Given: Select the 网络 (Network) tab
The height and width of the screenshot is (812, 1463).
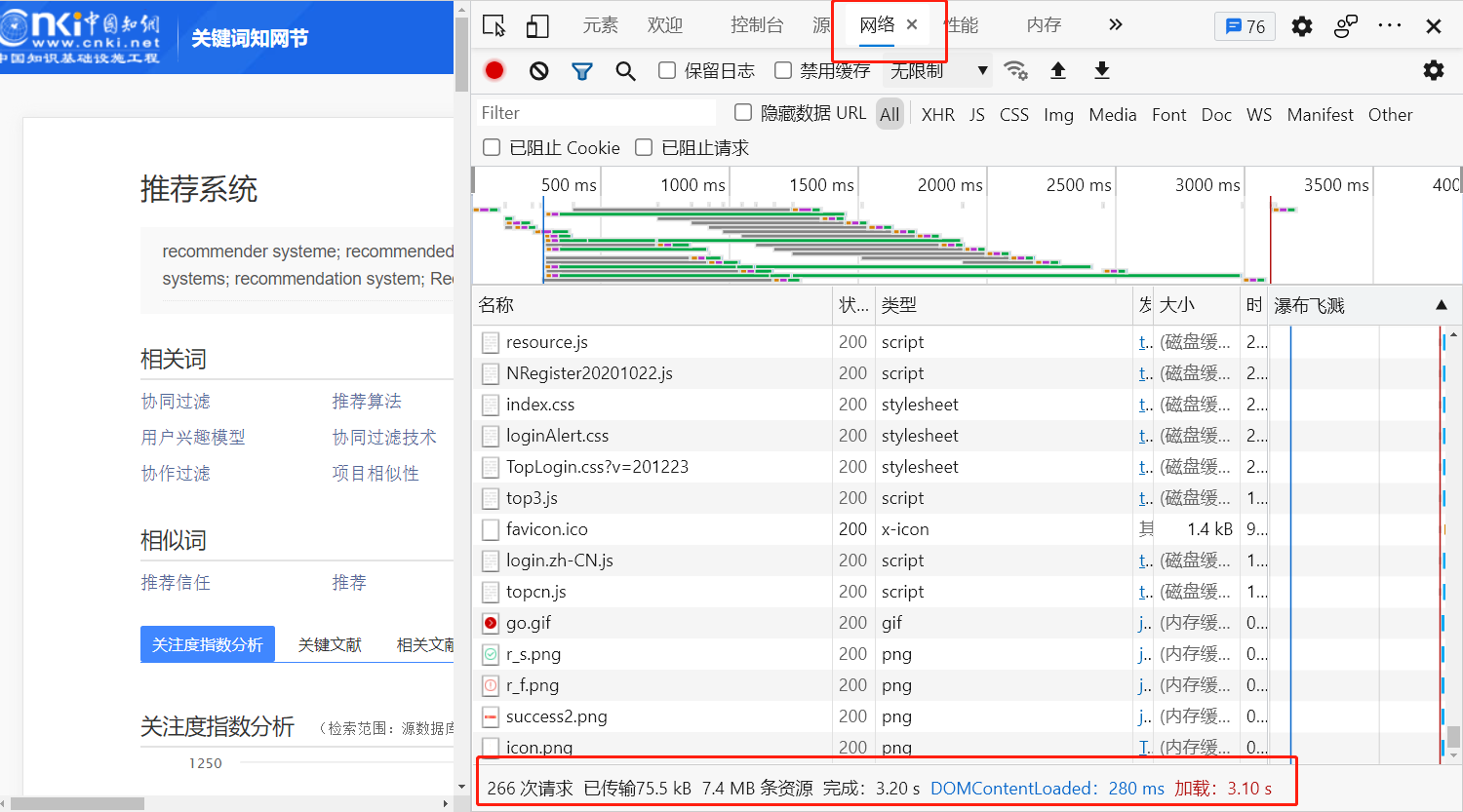Looking at the screenshot, I should (x=877, y=25).
